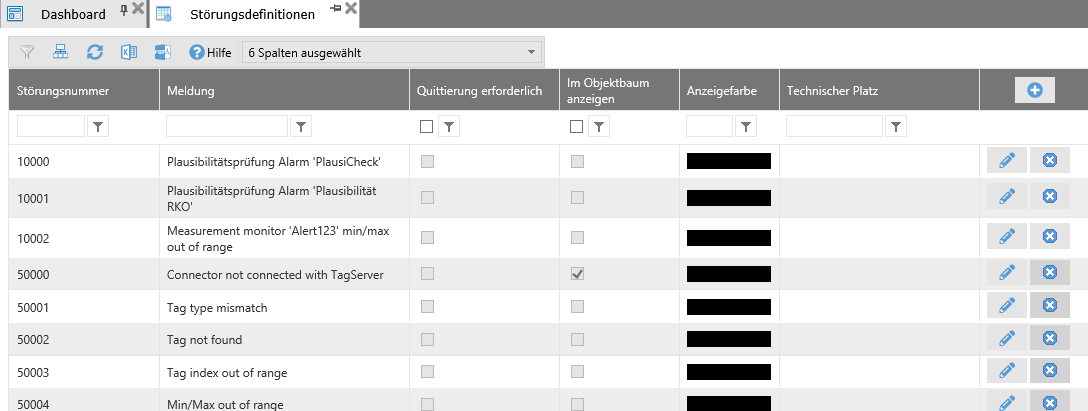Click the clear filter funnel in toolbar
Image resolution: width=1088 pixels, height=411 pixels.
(27, 52)
